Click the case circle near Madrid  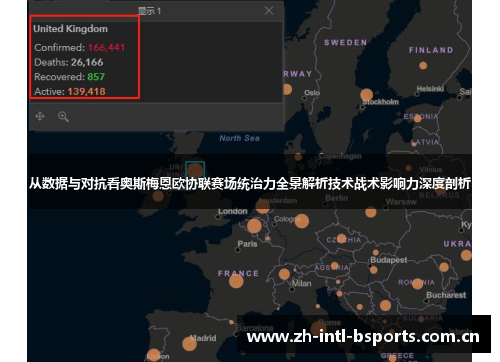point(189,344)
